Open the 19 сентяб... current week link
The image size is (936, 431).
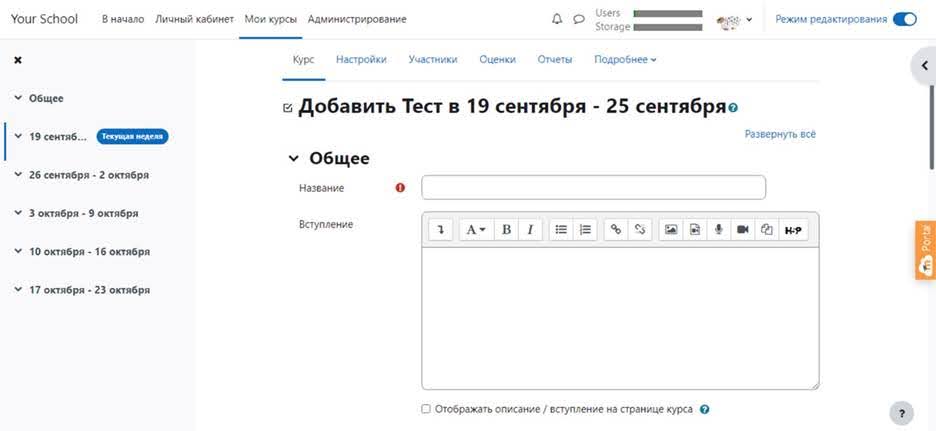click(58, 136)
